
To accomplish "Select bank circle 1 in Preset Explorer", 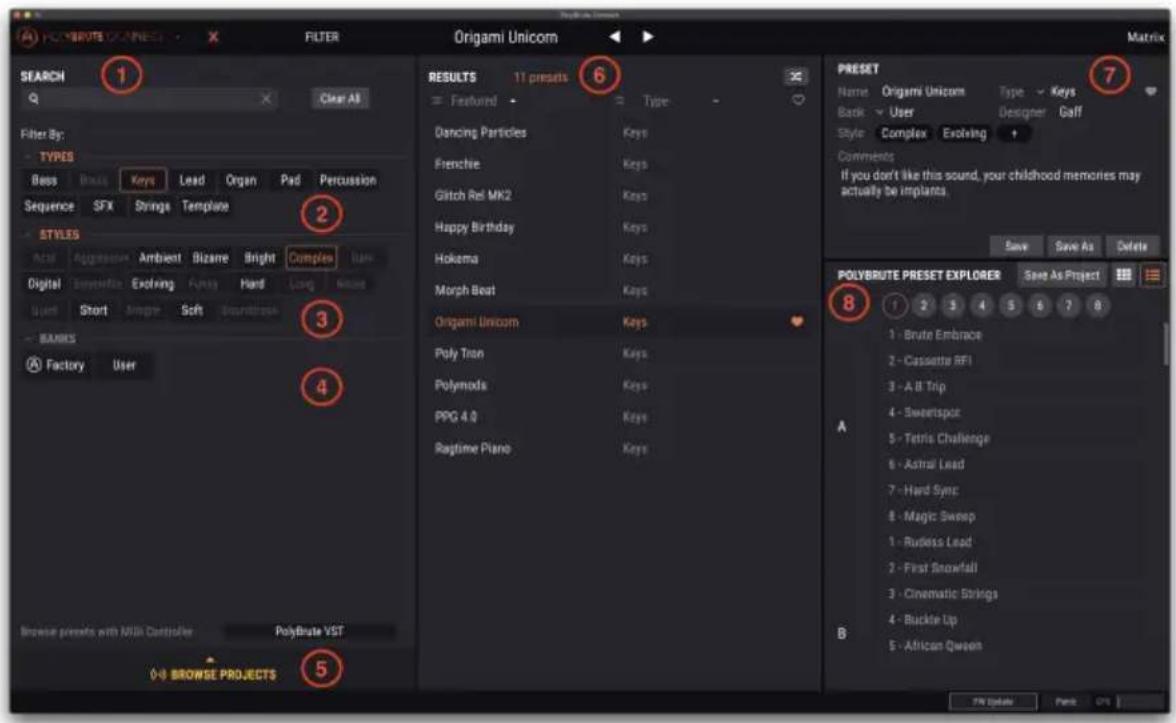I will [x=894, y=305].
